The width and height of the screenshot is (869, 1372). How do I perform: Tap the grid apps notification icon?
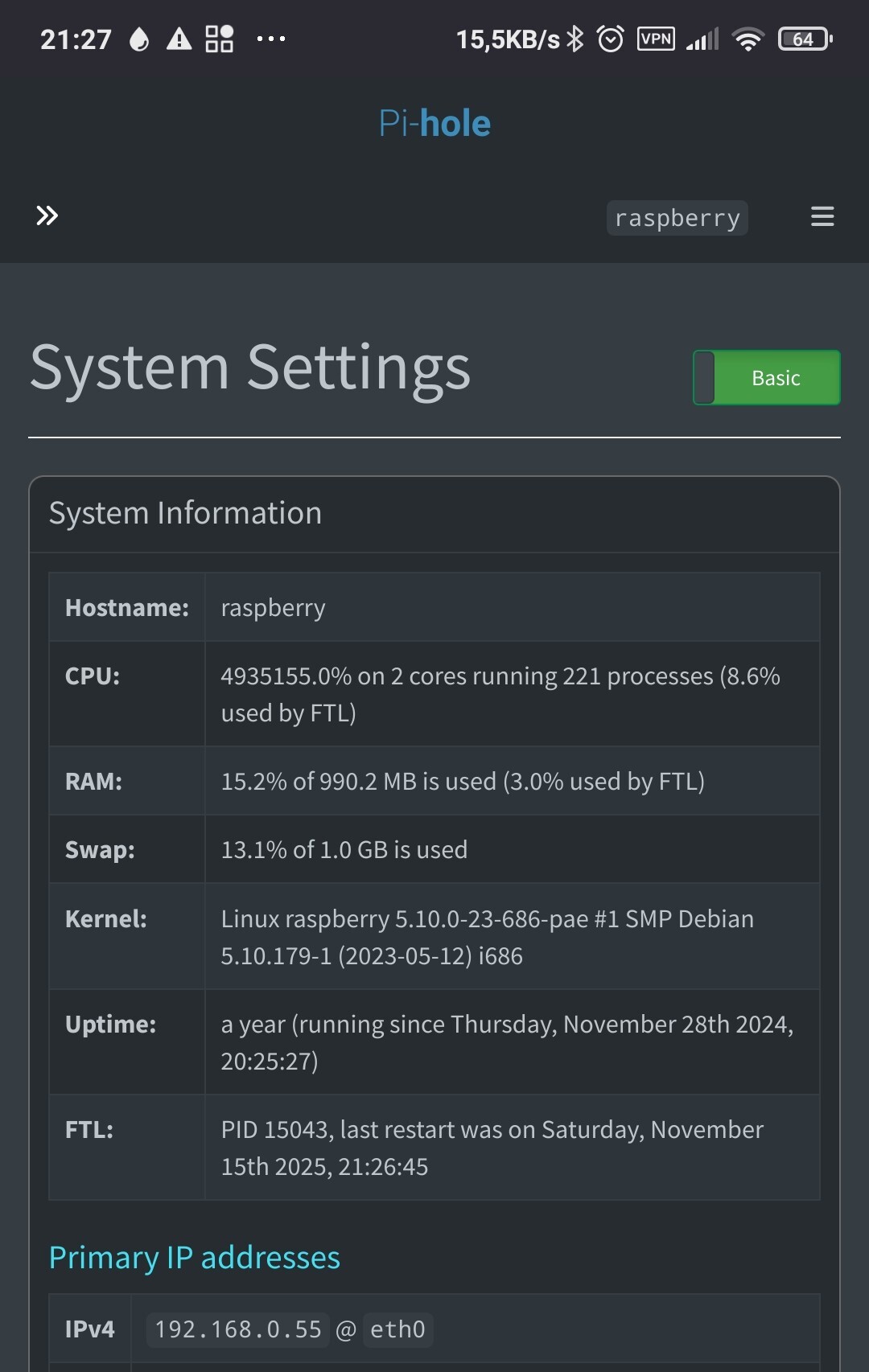point(219,39)
